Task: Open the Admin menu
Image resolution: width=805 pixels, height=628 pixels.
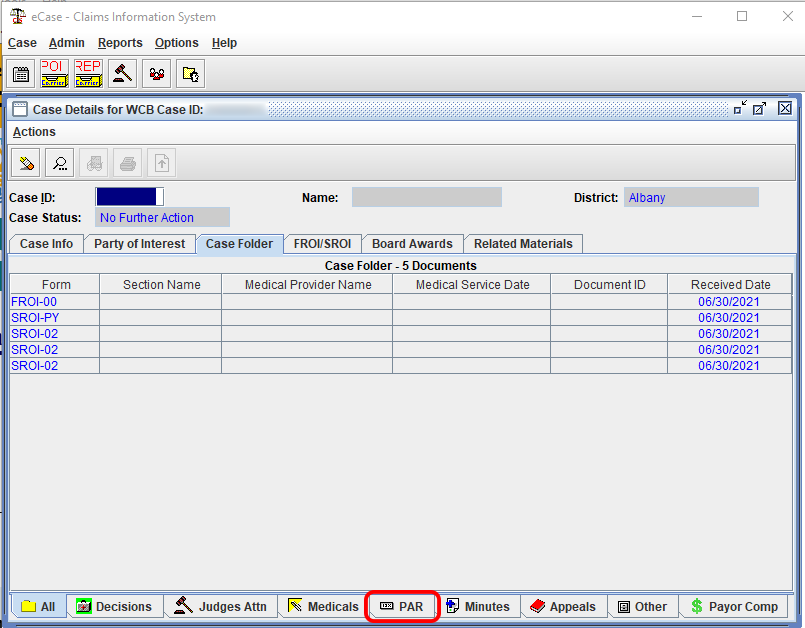Action: tap(67, 43)
